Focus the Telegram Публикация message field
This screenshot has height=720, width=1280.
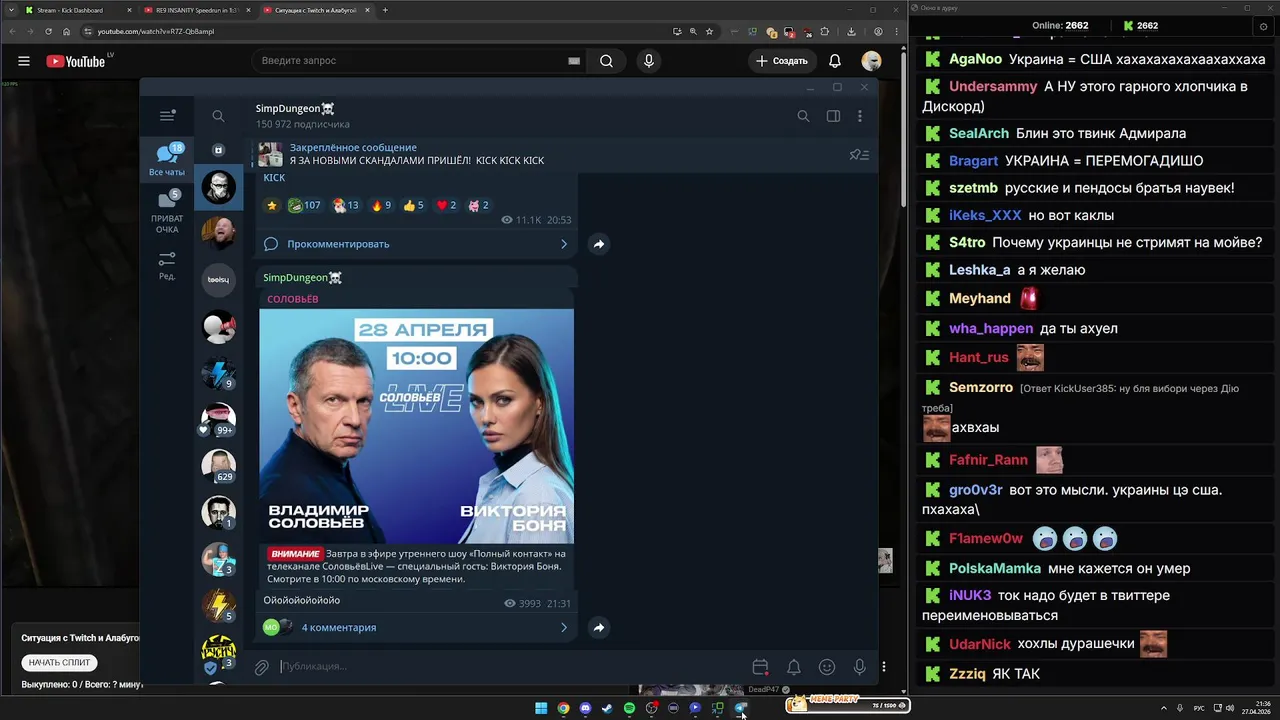pyautogui.click(x=510, y=667)
